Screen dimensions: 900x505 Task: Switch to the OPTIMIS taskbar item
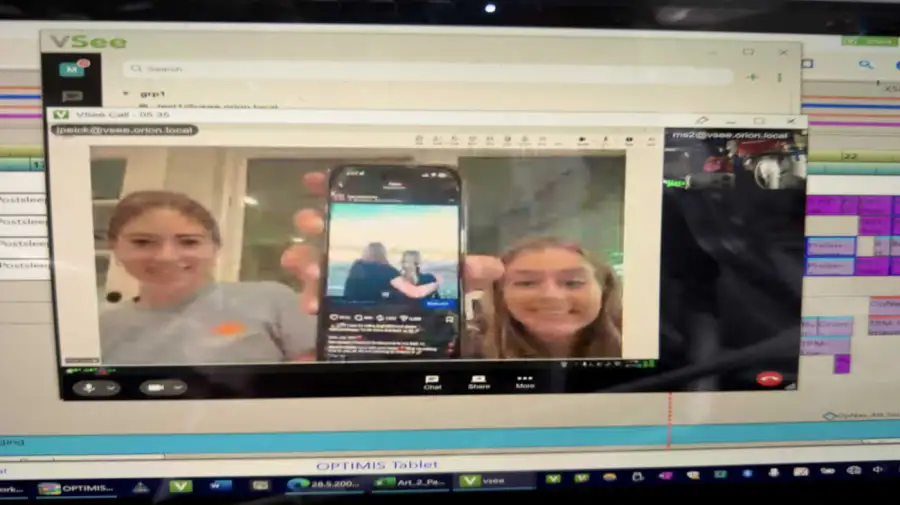coord(76,487)
